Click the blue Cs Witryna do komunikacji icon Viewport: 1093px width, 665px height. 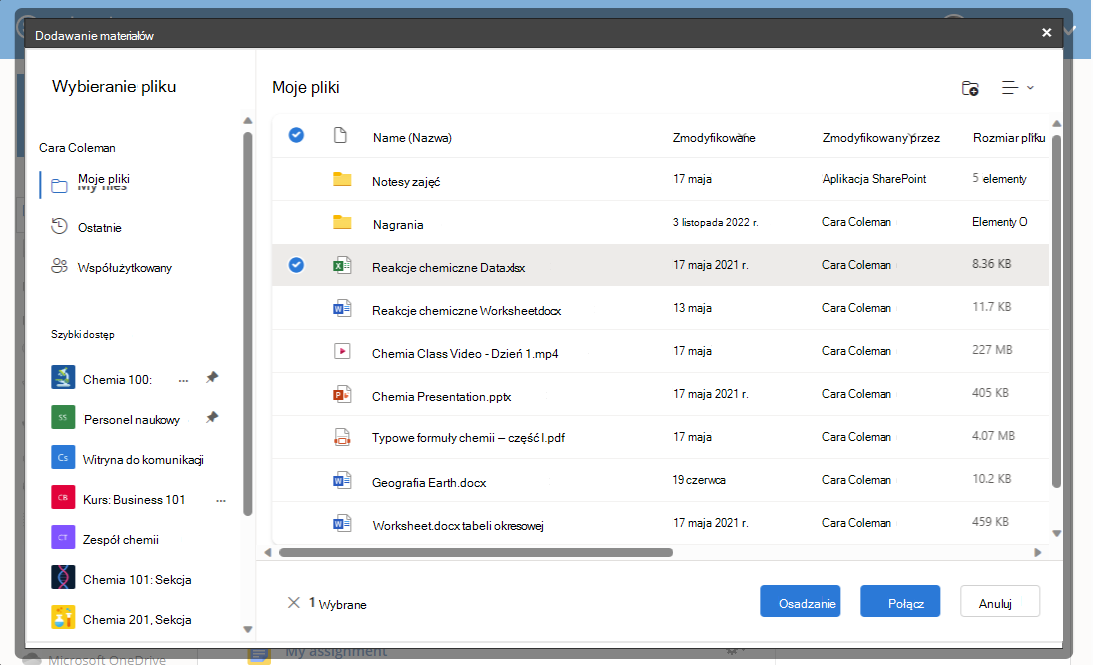pyautogui.click(x=63, y=457)
